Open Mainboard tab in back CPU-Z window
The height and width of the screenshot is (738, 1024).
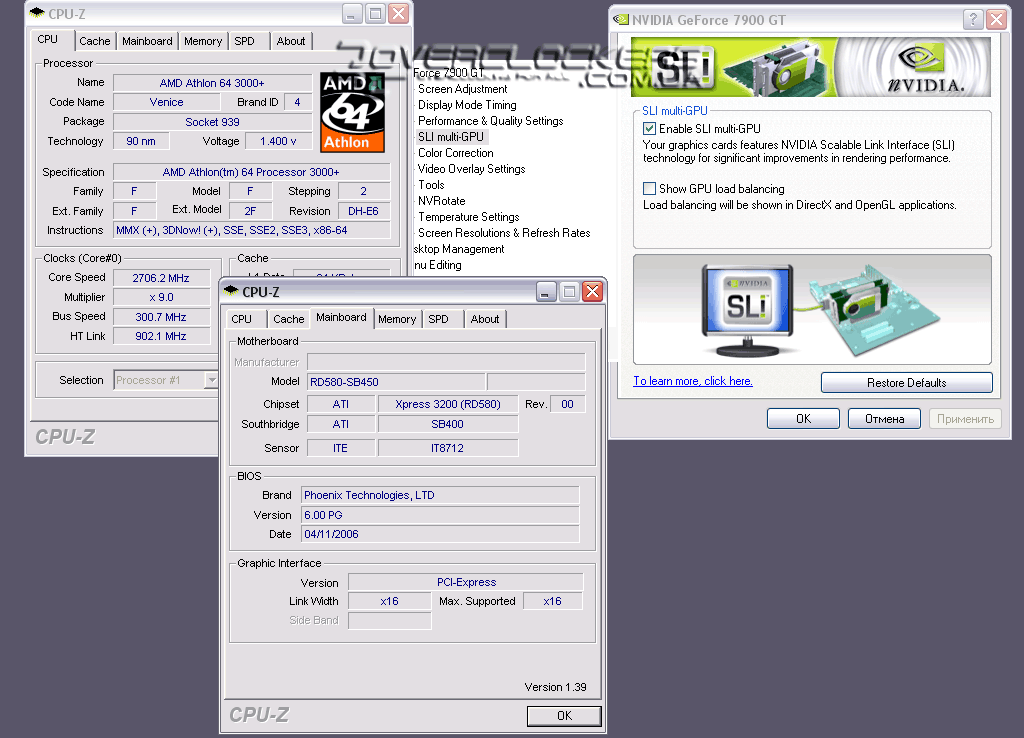[x=148, y=41]
